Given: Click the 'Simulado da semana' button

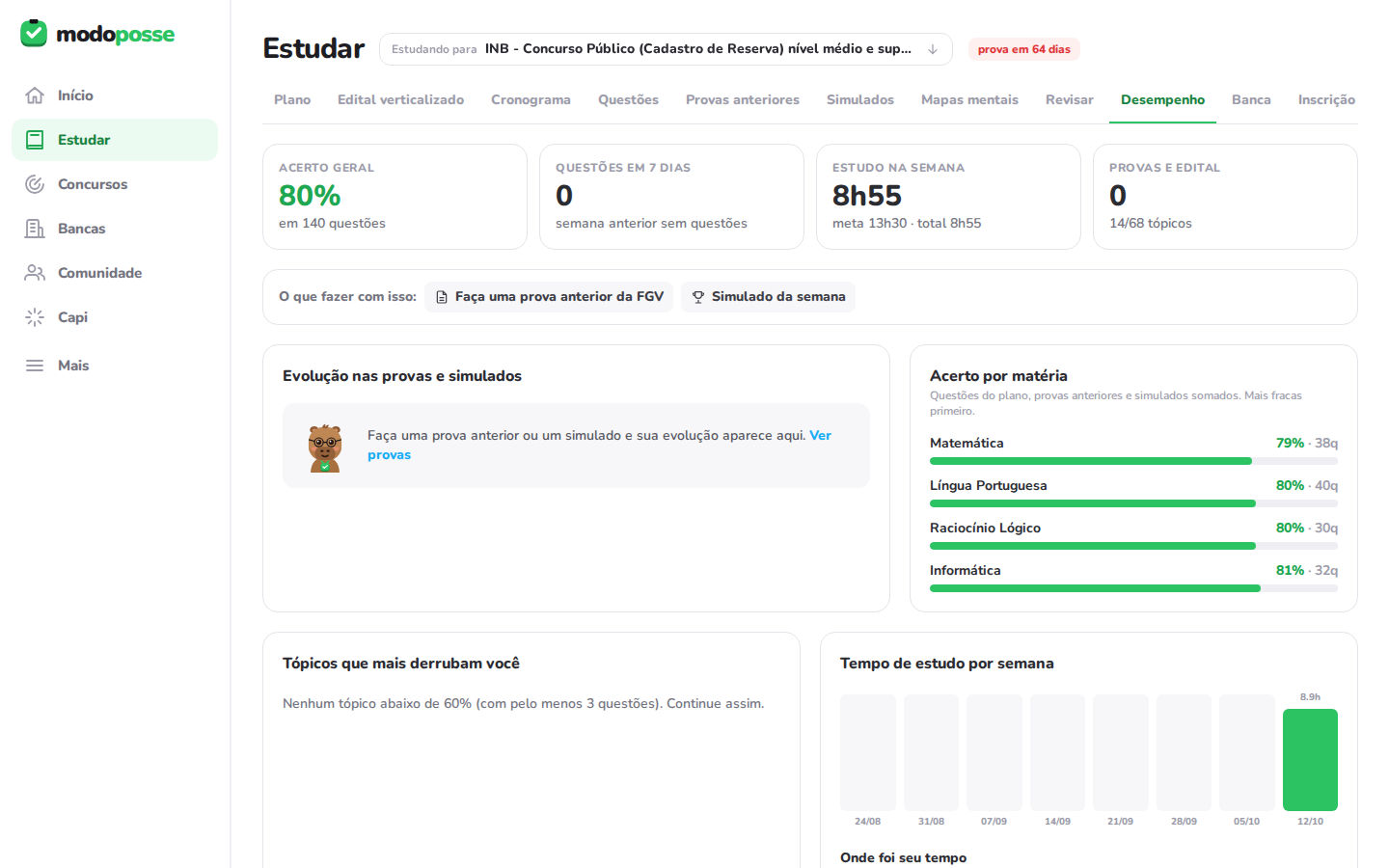Looking at the screenshot, I should 768,297.
